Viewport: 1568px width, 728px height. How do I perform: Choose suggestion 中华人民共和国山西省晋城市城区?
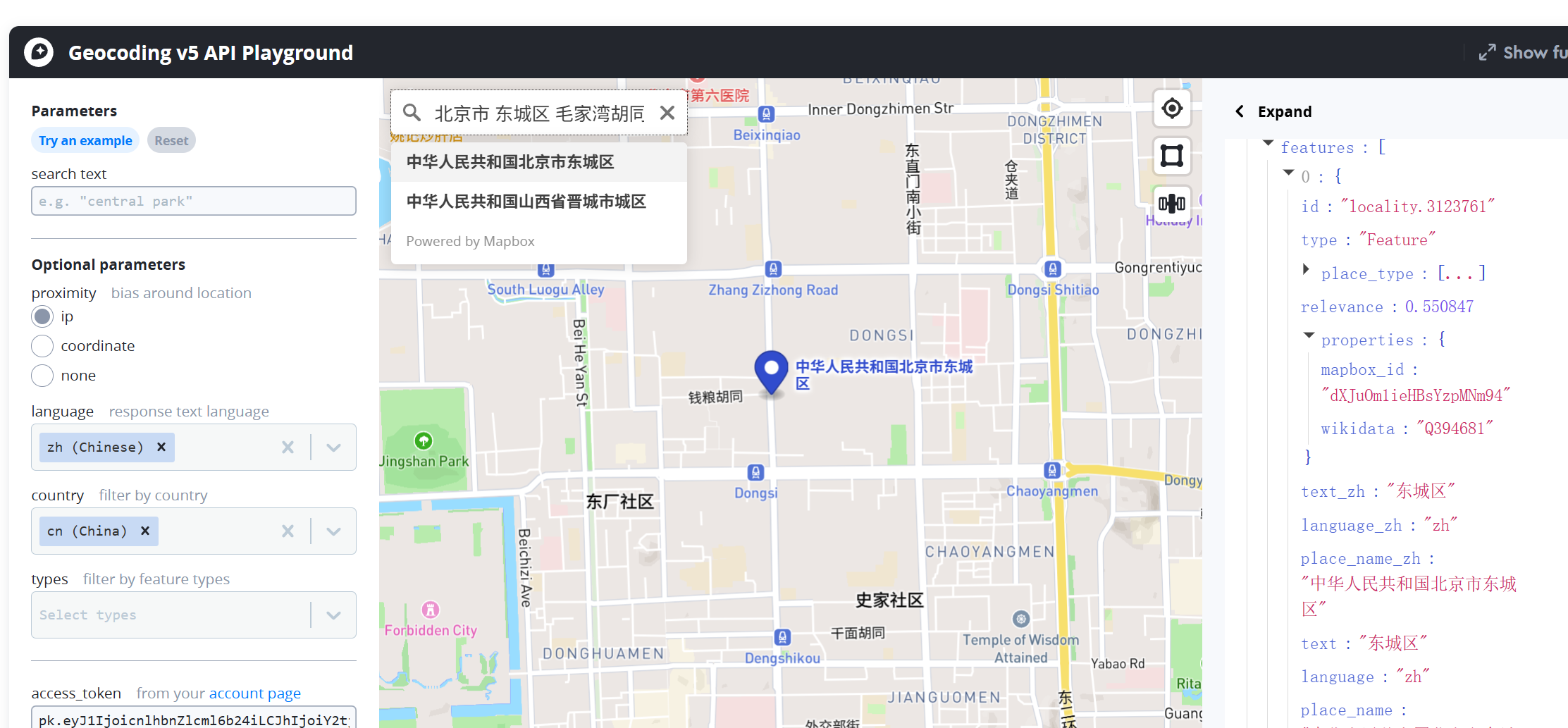click(x=539, y=202)
